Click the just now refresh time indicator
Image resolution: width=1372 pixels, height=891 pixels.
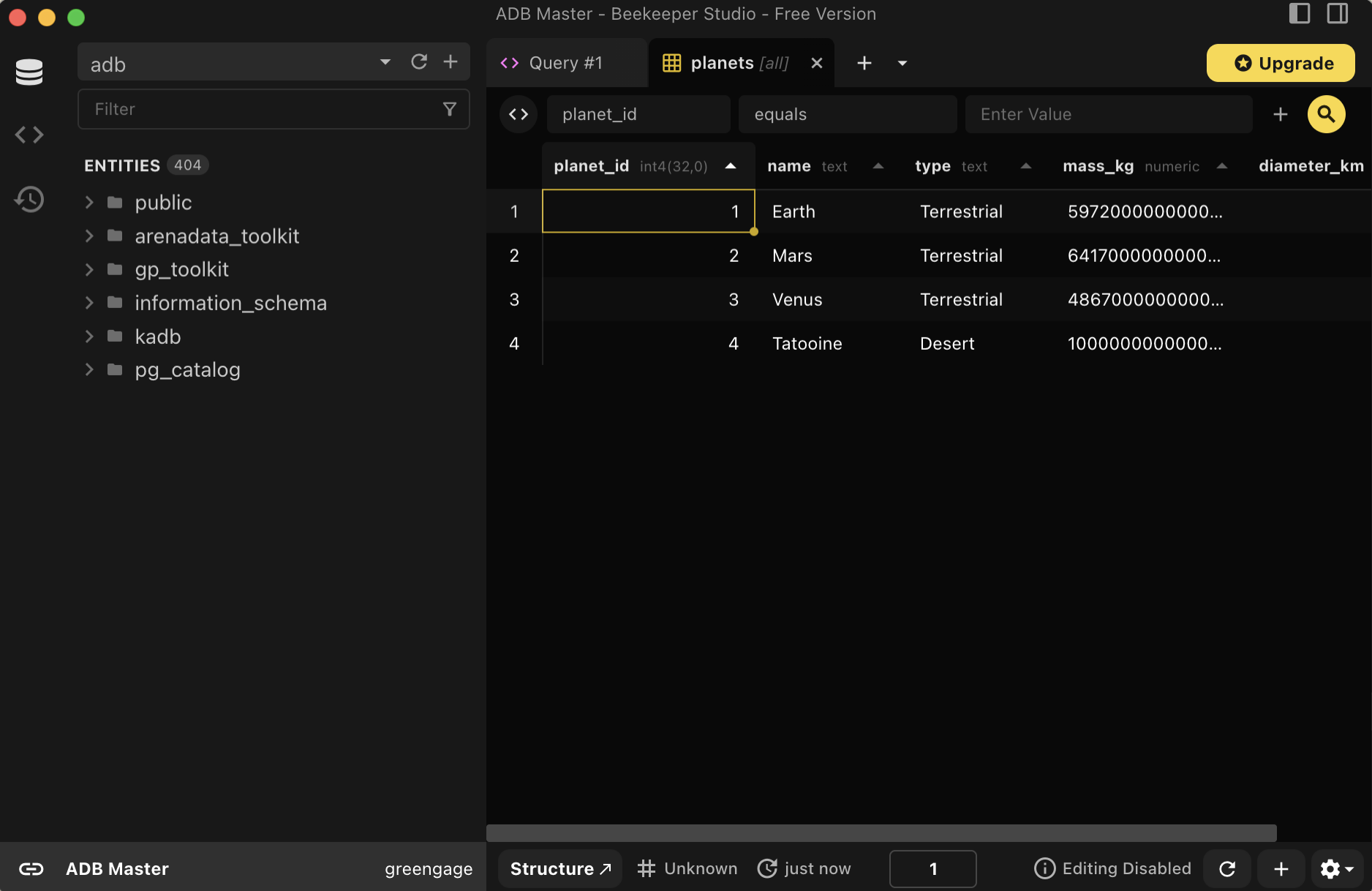coord(804,868)
